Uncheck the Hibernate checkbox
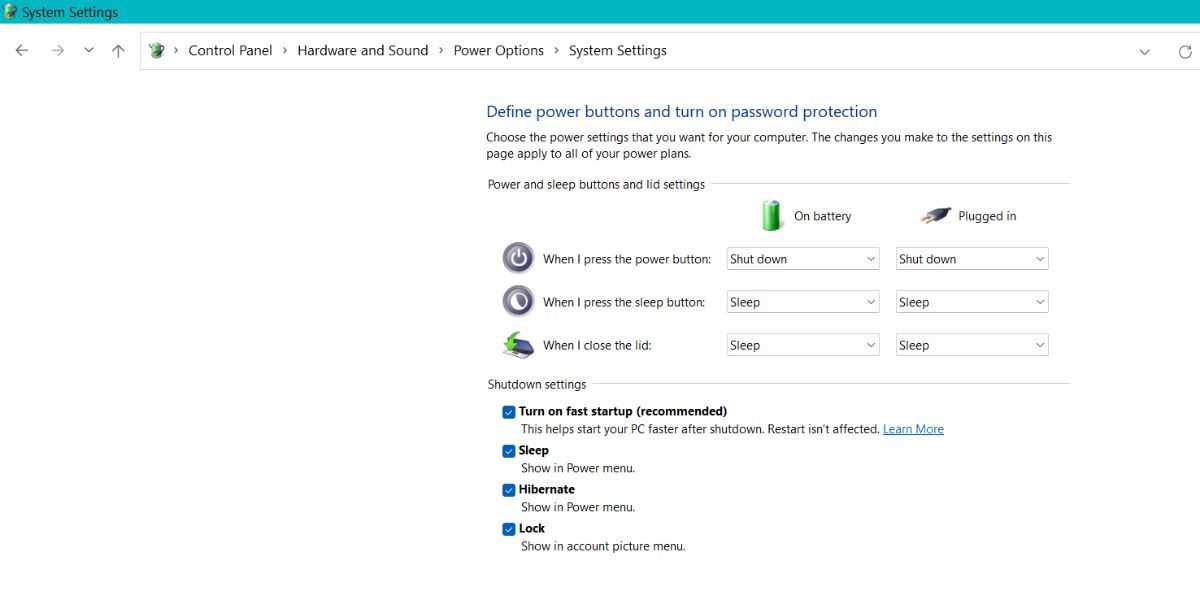The height and width of the screenshot is (600, 1200). point(509,490)
